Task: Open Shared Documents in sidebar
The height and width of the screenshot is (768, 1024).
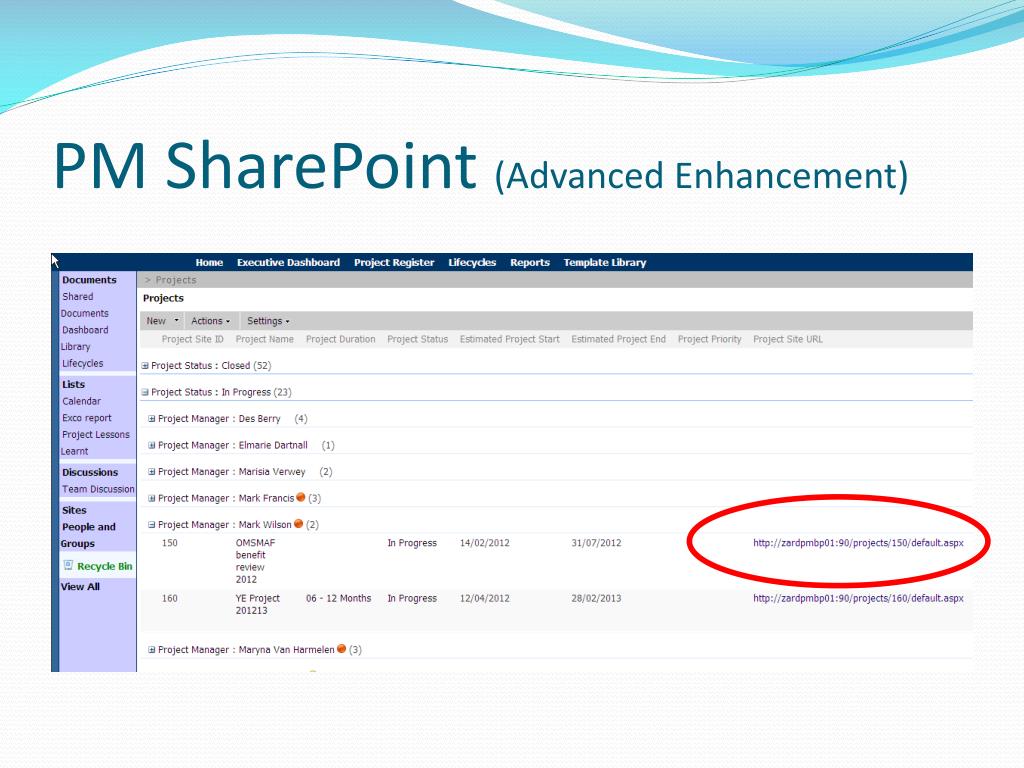Action: pos(85,305)
